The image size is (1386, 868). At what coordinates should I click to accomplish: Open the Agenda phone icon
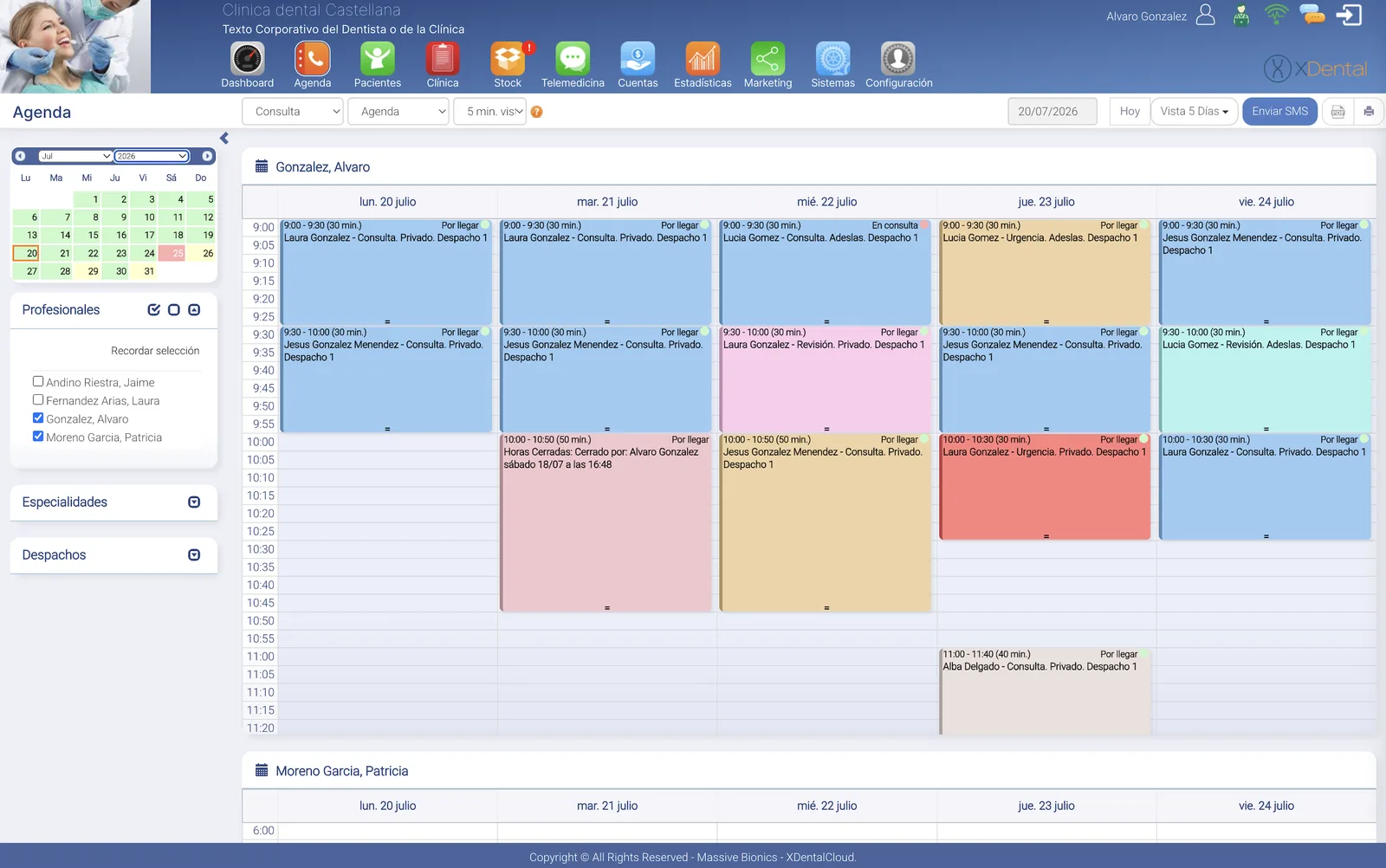coord(312,59)
